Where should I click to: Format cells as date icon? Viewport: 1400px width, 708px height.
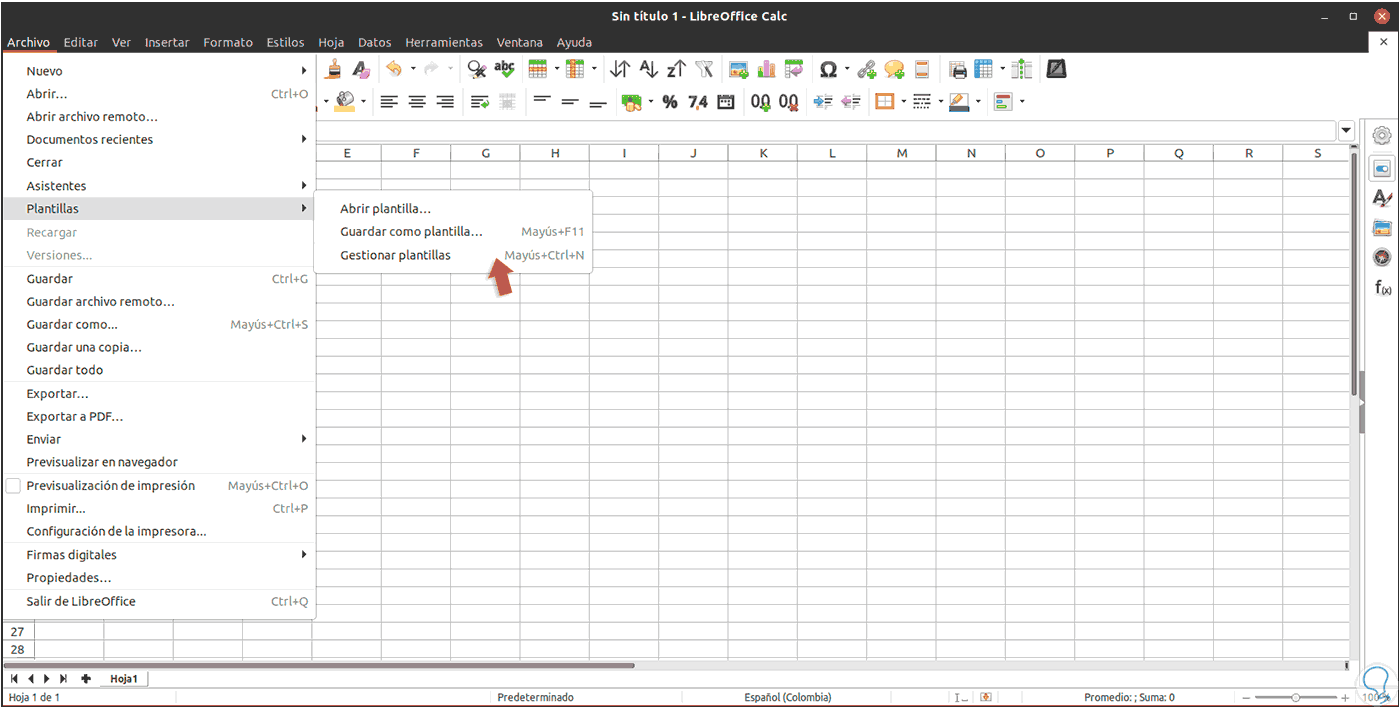click(x=726, y=101)
